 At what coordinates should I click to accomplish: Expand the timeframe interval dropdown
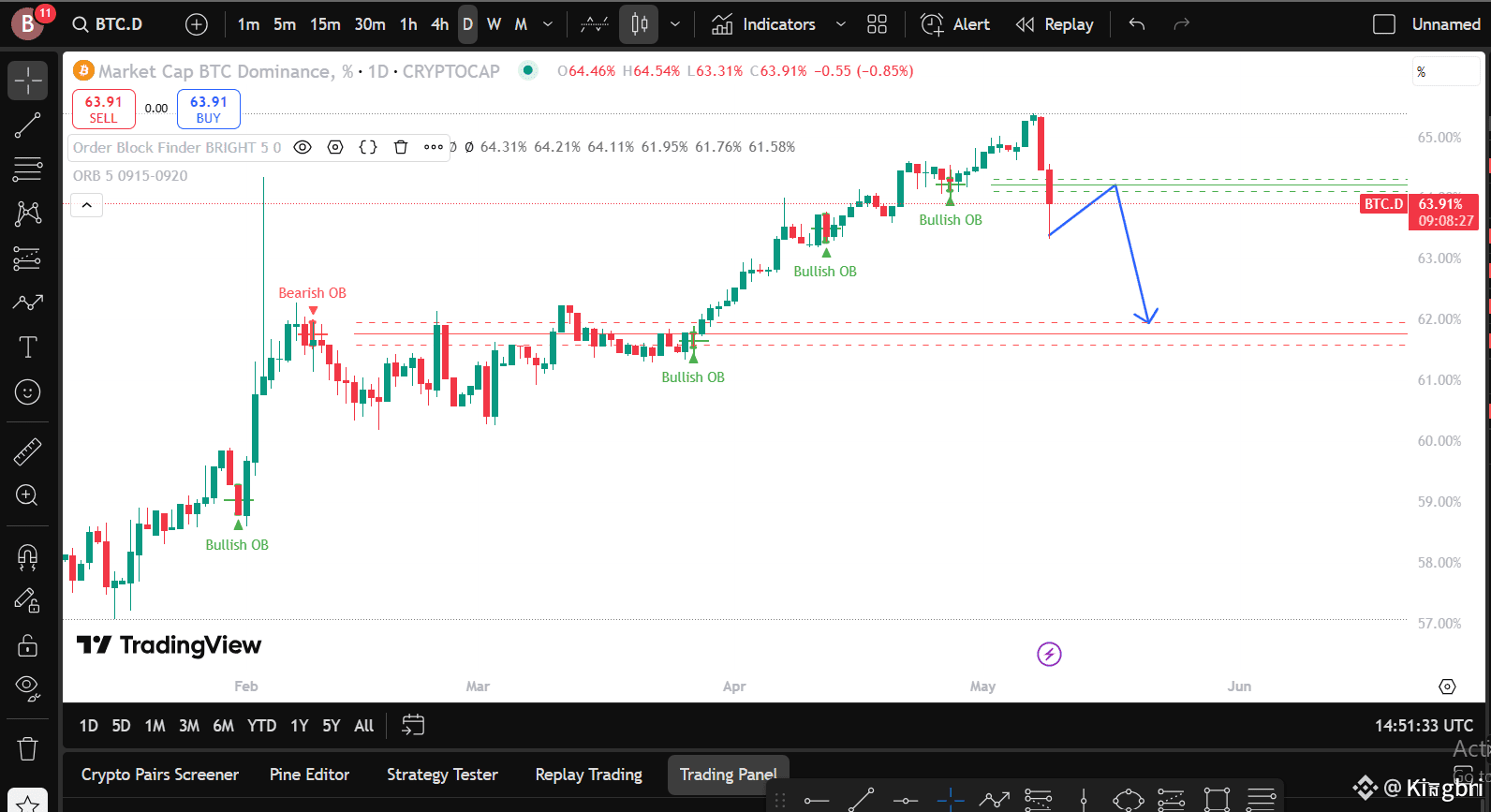tap(548, 24)
